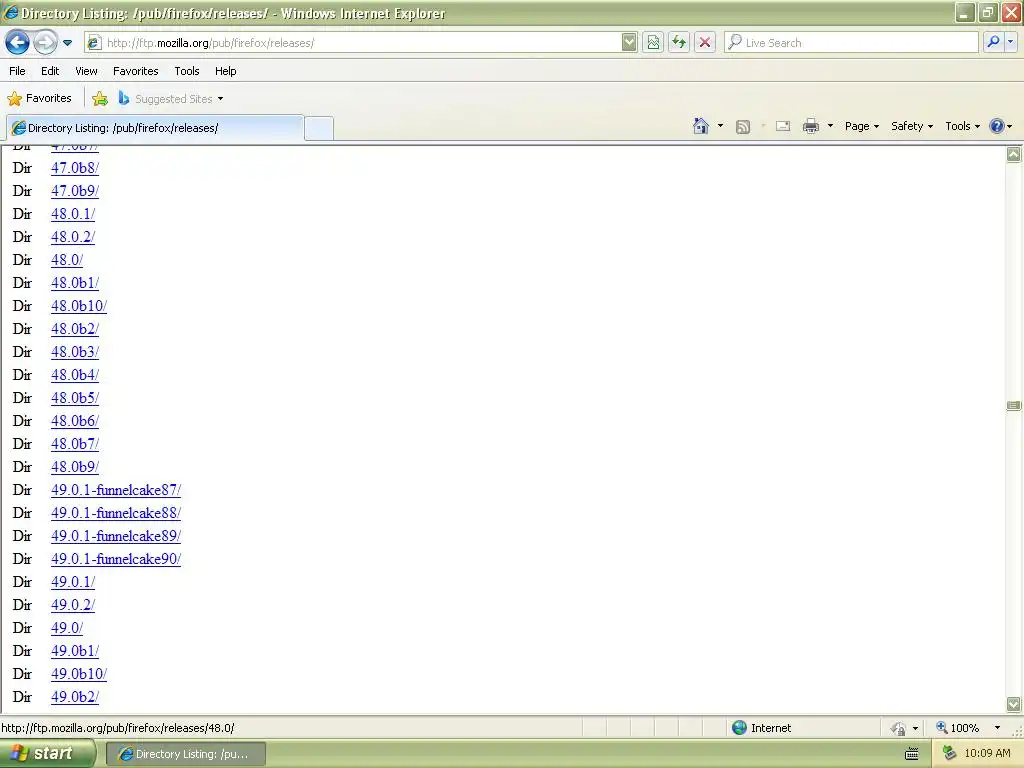Open the 48.0b9/ directory link
Screen dimensions: 1024x768
click(75, 467)
